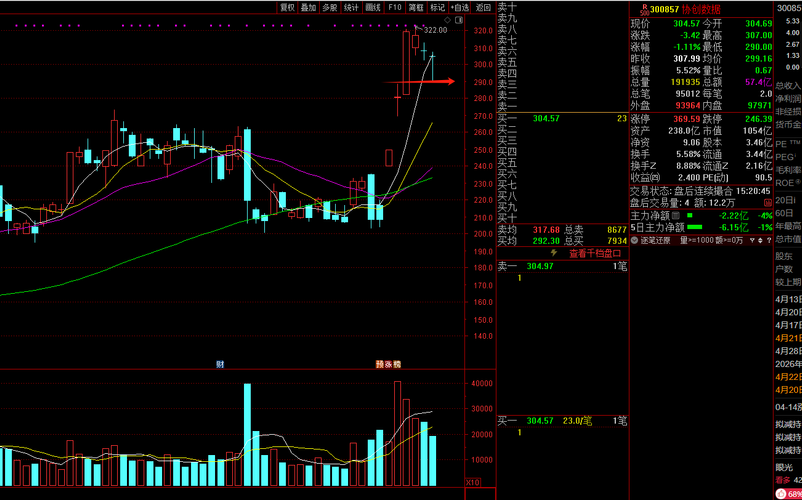The width and height of the screenshot is (802, 500).
Task: Switch to 简框 simple frame
Action: (x=416, y=7)
